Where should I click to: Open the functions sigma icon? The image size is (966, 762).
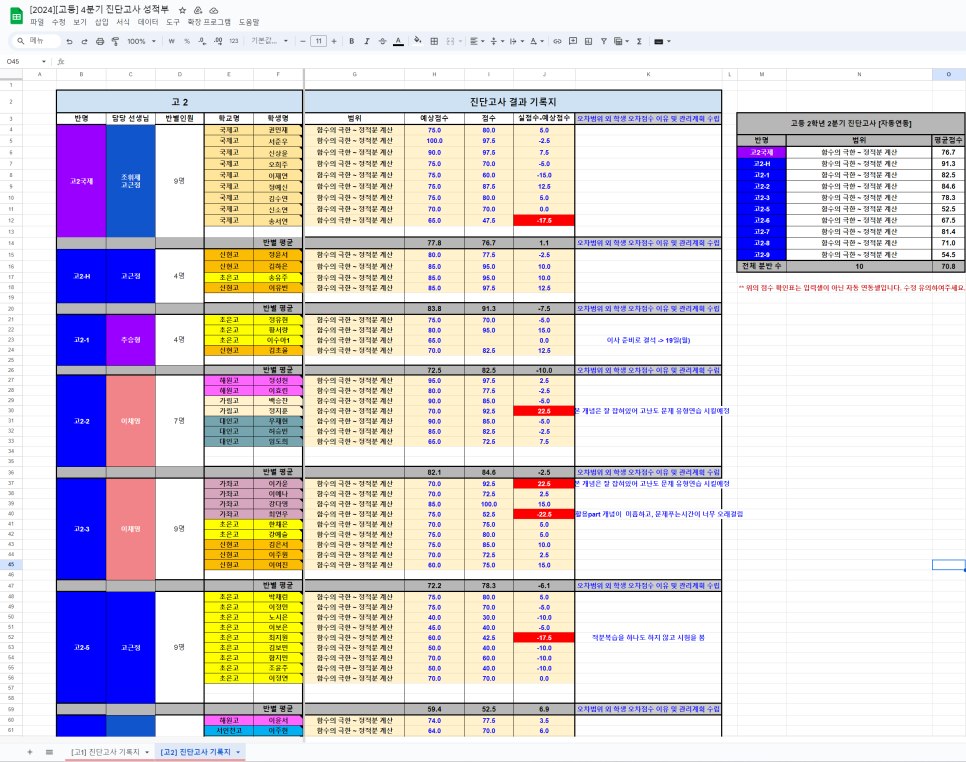639,41
